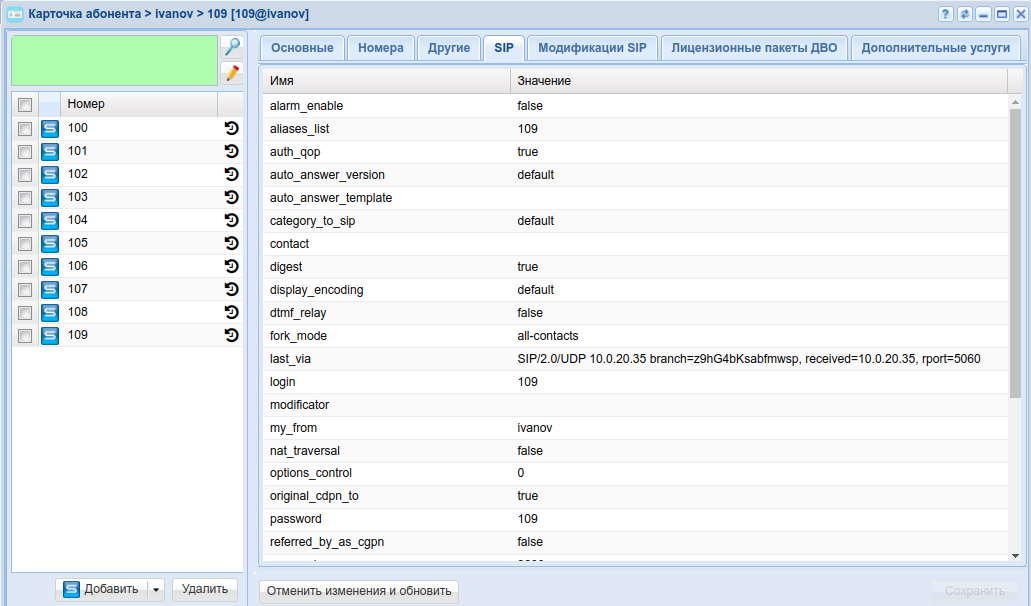Open the help question-mark icon
Viewport: 1031px width, 606px height.
pyautogui.click(x=946, y=14)
